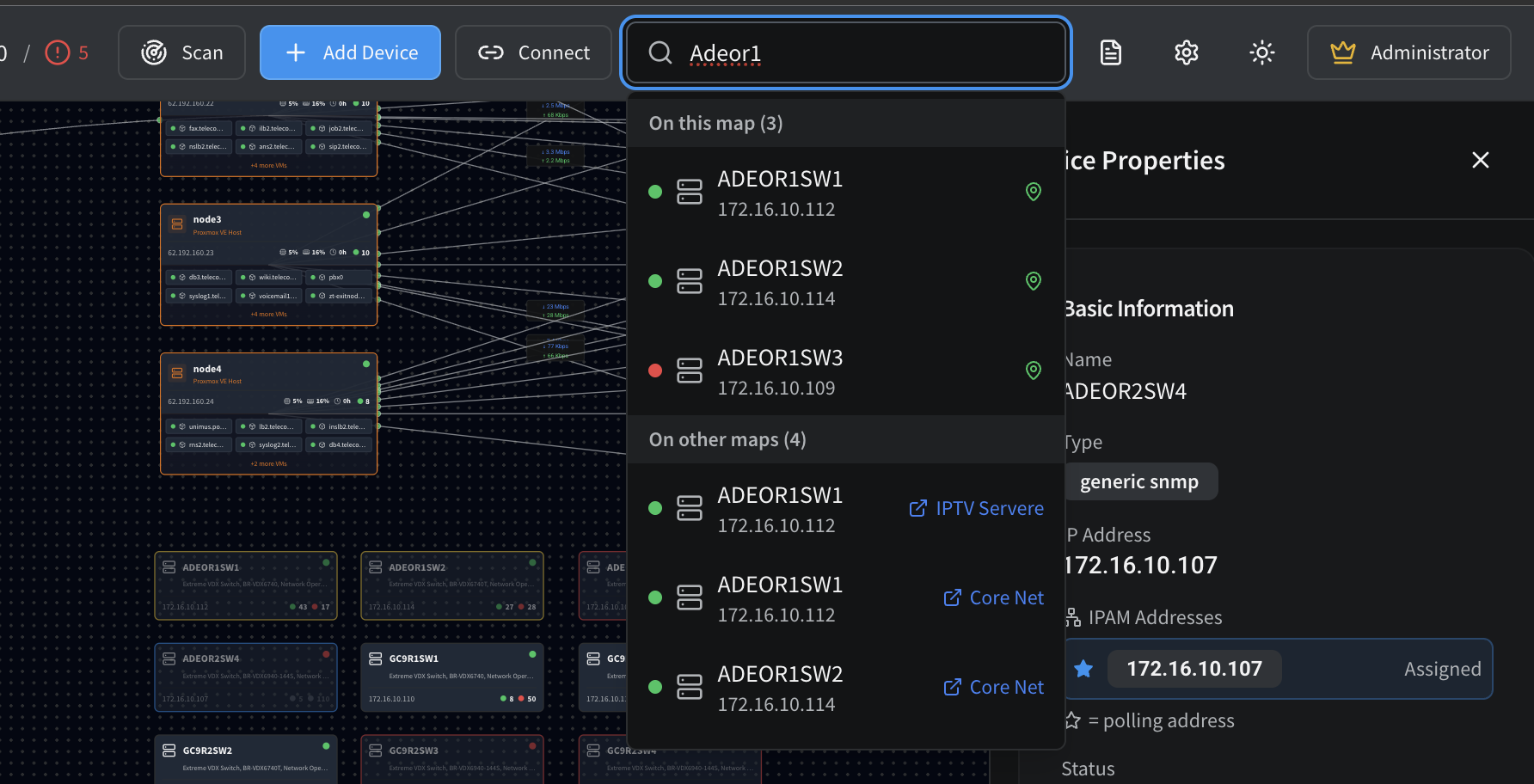Open ADEOR1SW1 on IPTV Servere map
Screen dimensions: 1534x784
[976, 509]
